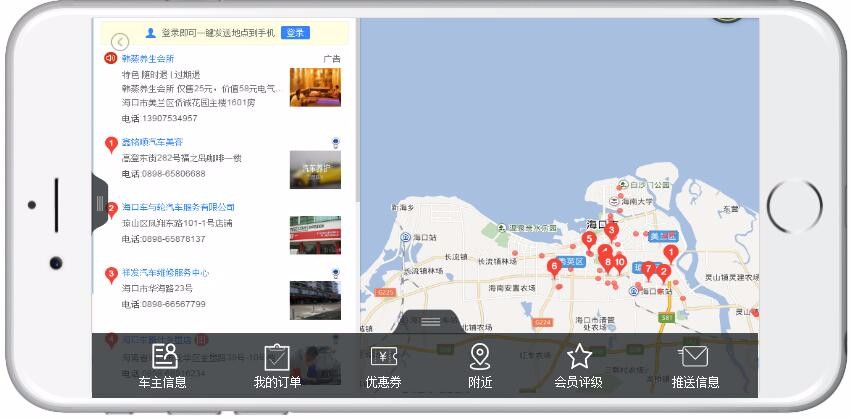The width and height of the screenshot is (852, 418).
Task: Click 白沙门公园 park icon on map
Action: pos(623,185)
